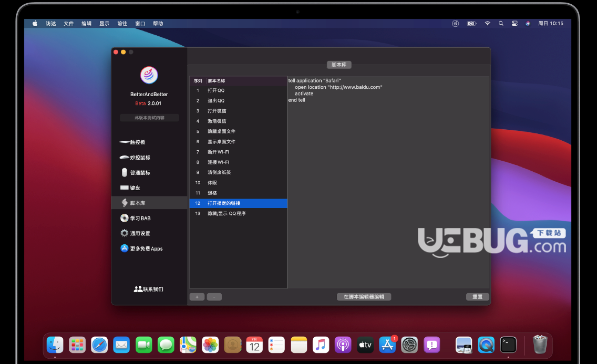Click the Wi-Fi icon in menu bar
The height and width of the screenshot is (364, 597).
coord(487,24)
